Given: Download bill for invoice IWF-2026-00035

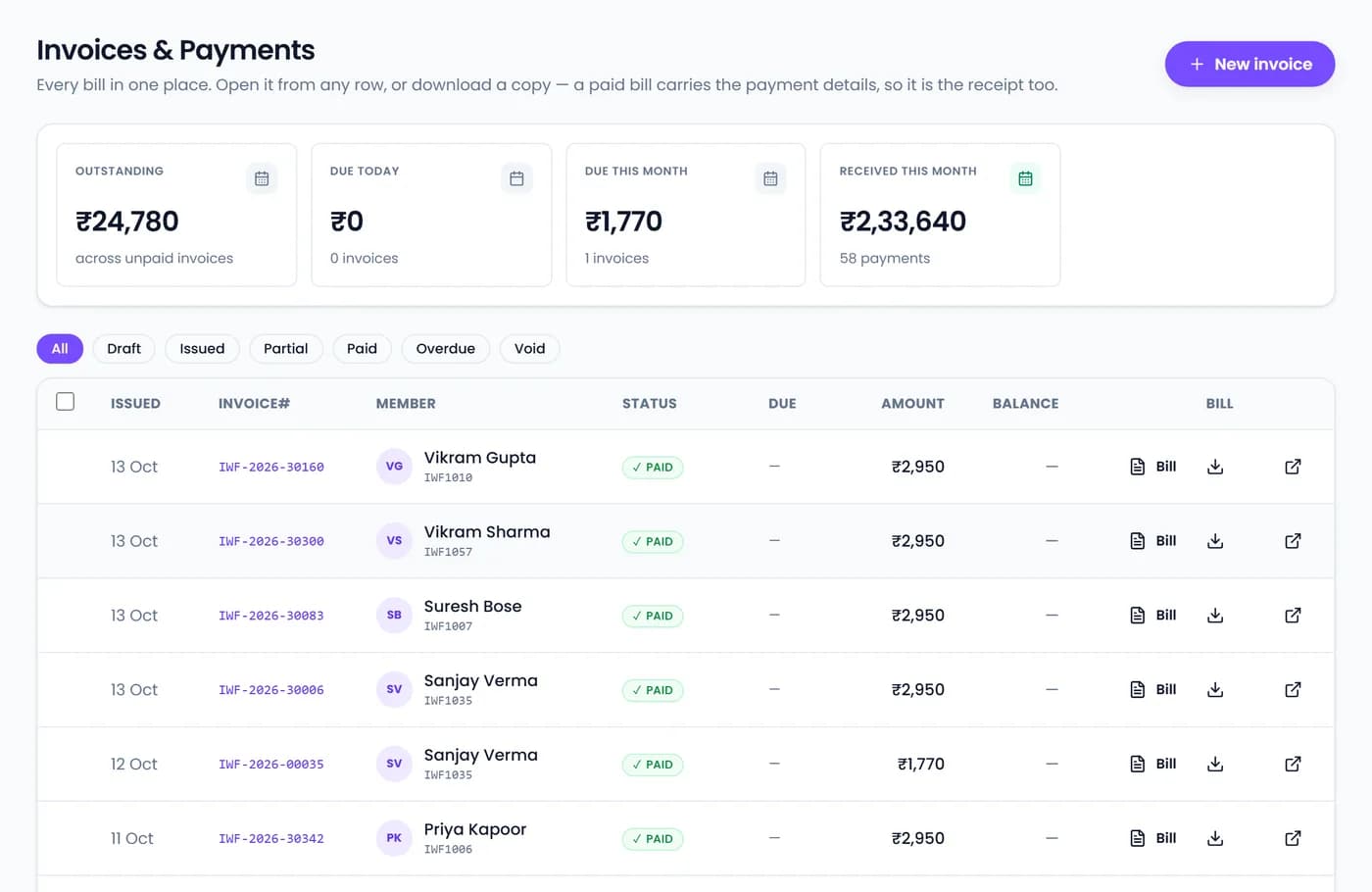Looking at the screenshot, I should (1215, 764).
